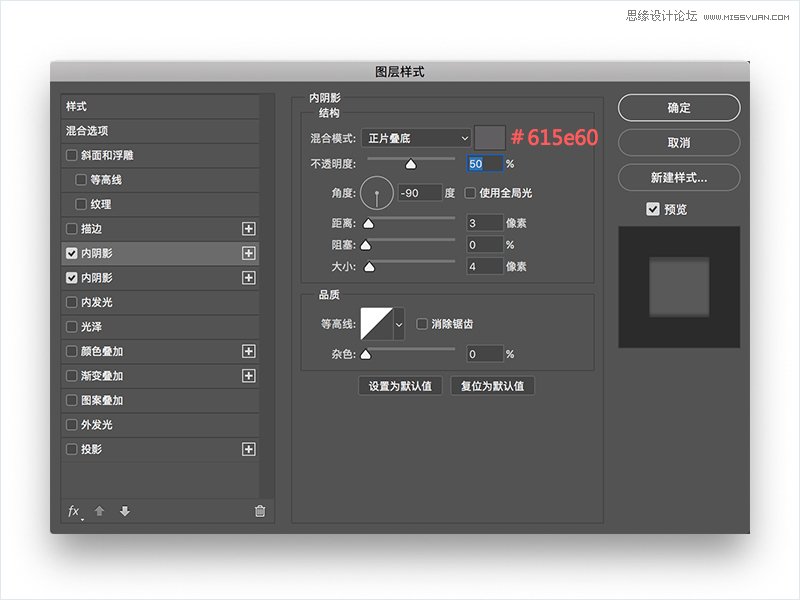800x600 pixels.
Task: Enable 投影 checkbox
Action: point(71,449)
